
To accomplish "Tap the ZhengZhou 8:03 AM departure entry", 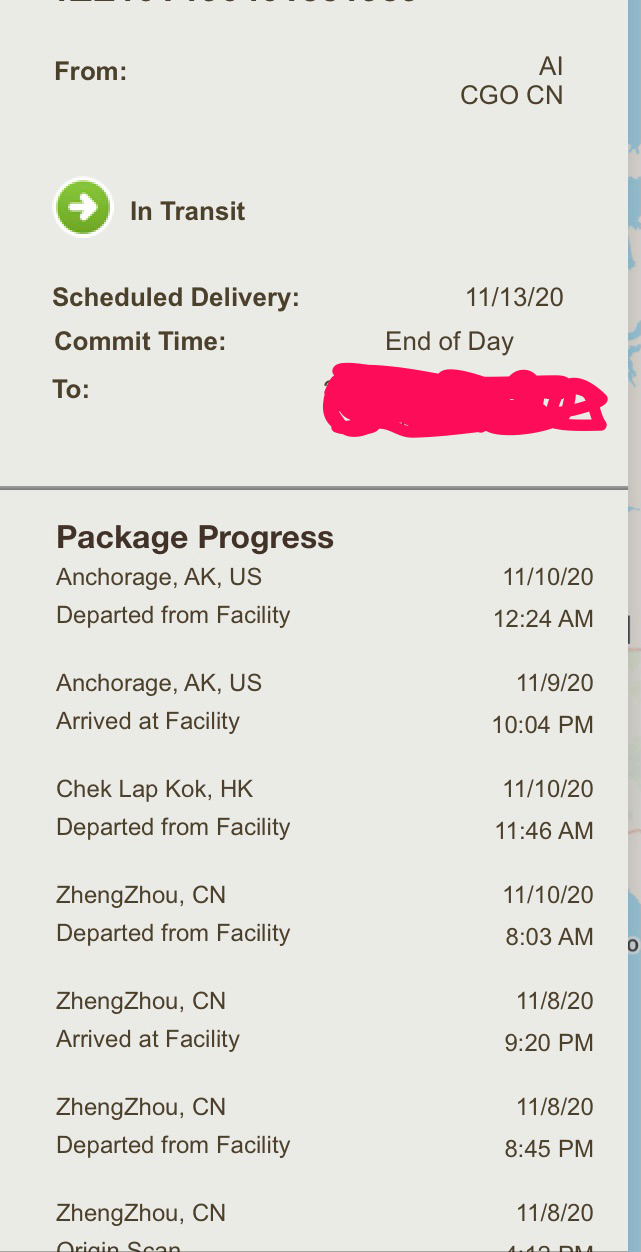I will click(173, 933).
